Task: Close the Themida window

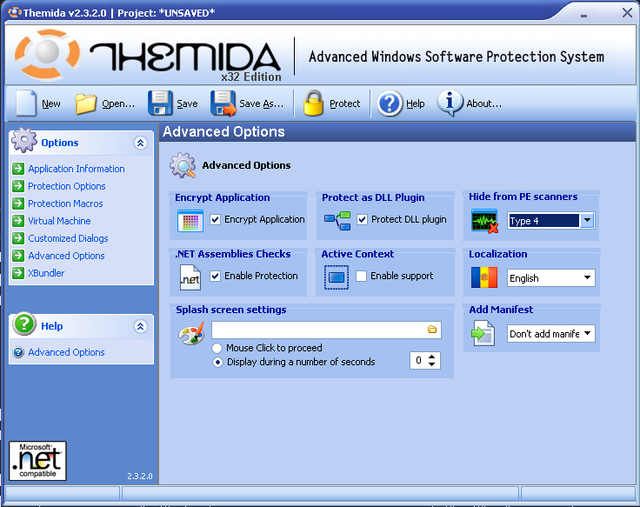Action: pyautogui.click(x=627, y=13)
